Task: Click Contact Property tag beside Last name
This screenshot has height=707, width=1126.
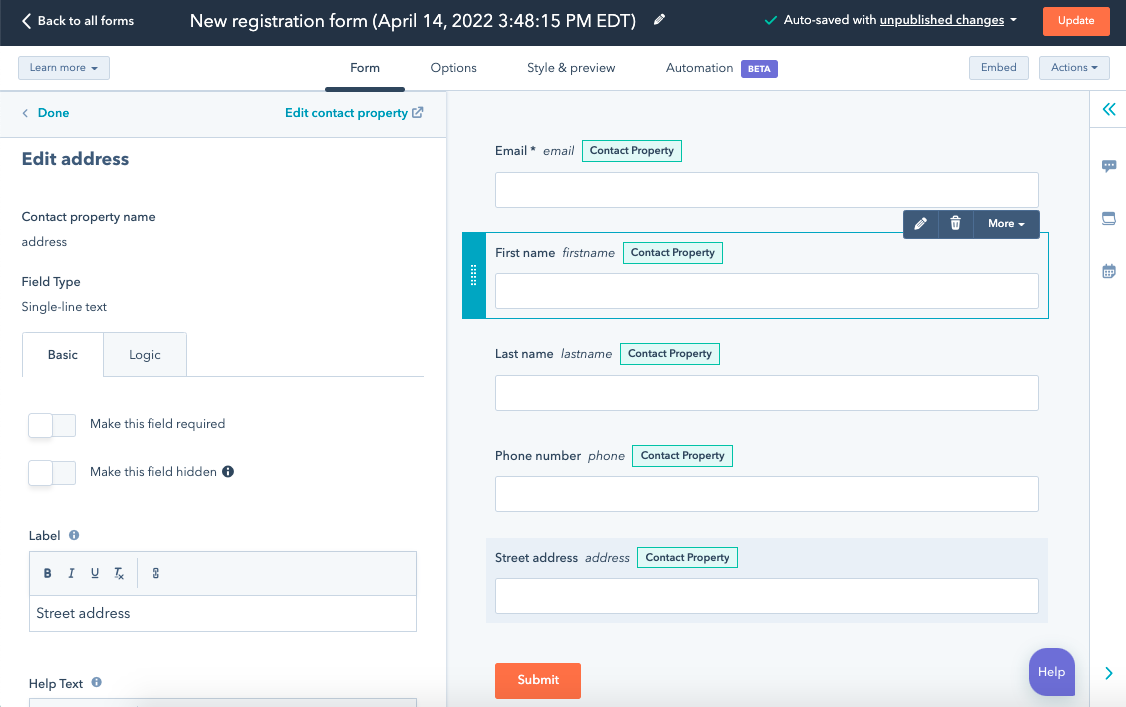Action: 669,354
